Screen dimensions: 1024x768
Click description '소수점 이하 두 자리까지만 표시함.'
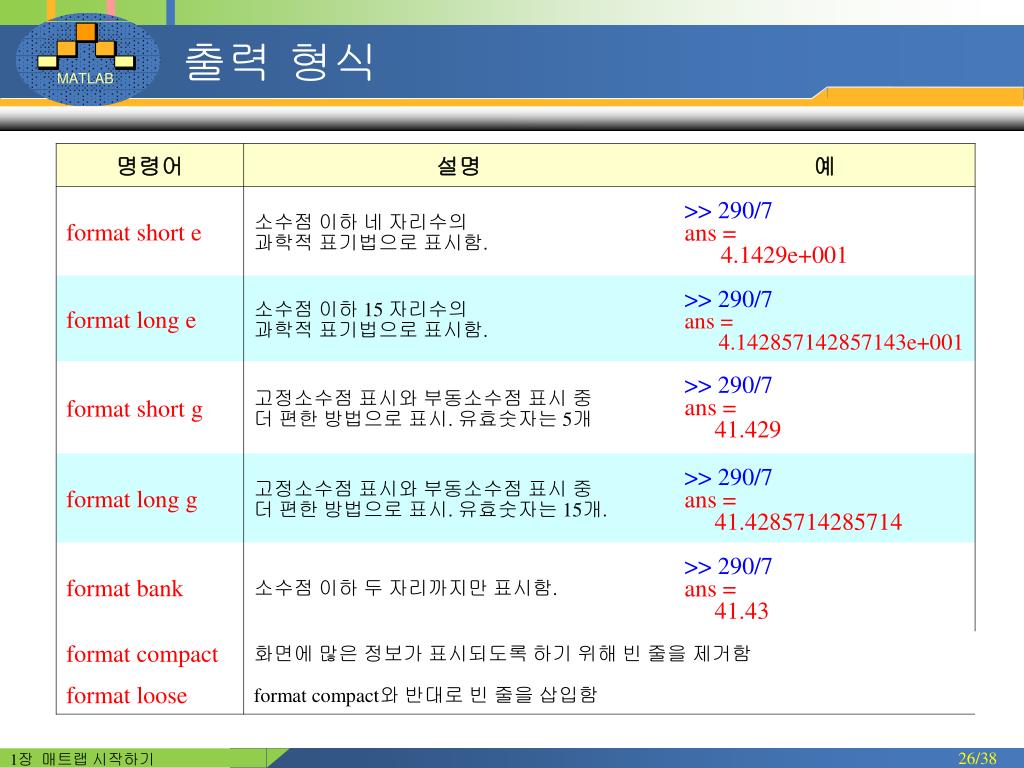tap(406, 588)
